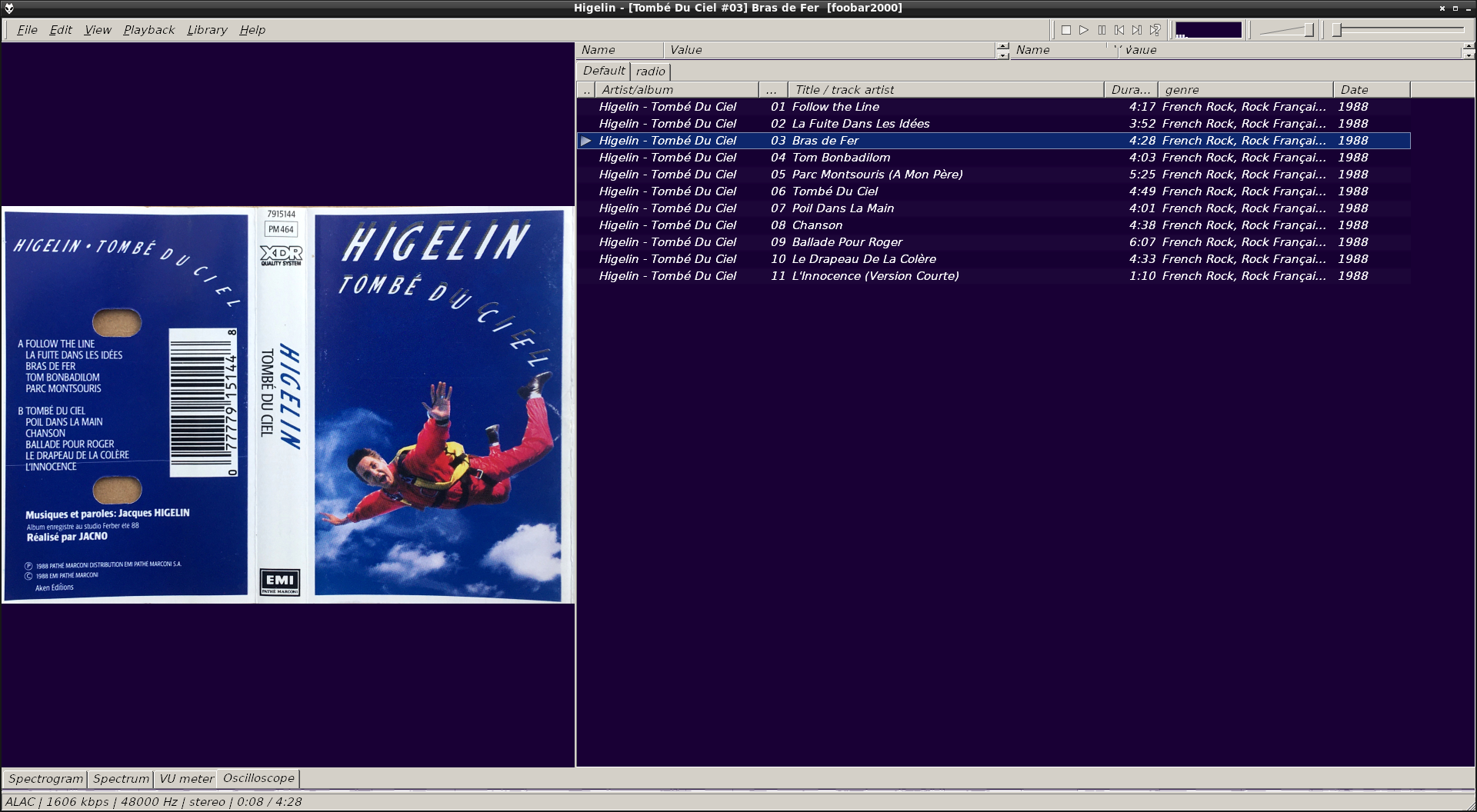
Task: Skip to the next track
Action: coord(1137,30)
